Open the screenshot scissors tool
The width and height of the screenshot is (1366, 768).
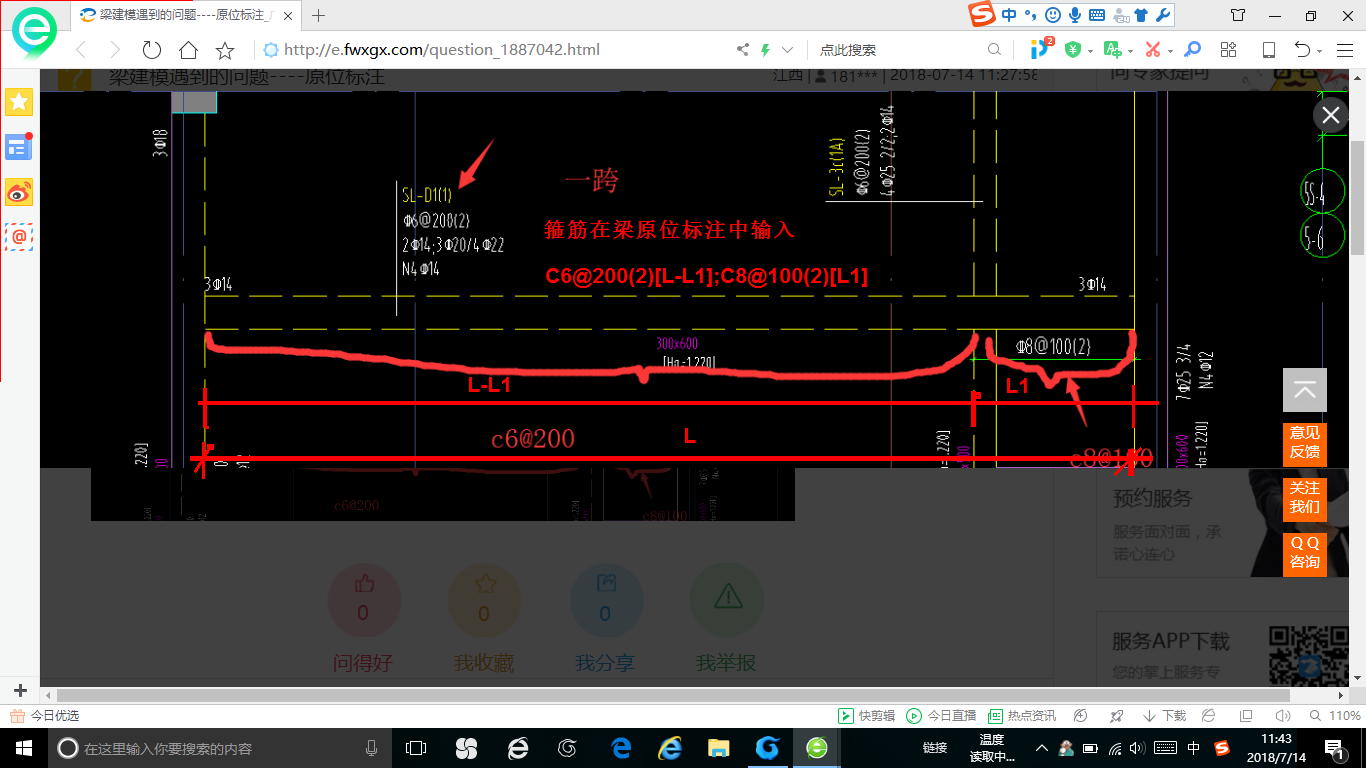[x=1153, y=50]
